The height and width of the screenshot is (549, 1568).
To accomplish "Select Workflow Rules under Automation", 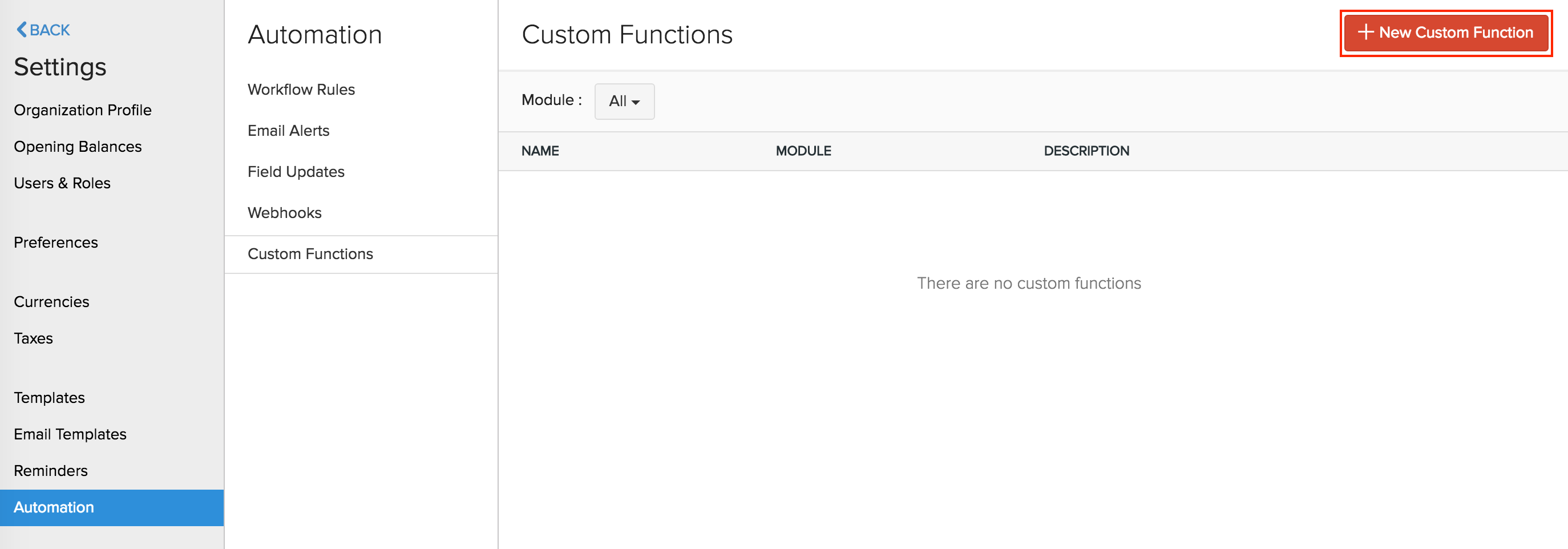I will [x=301, y=89].
